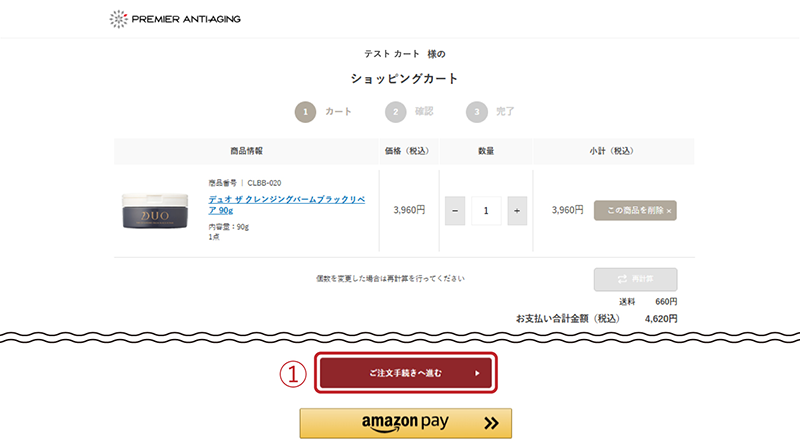Click arrow icon on the order procedure button
The width and height of the screenshot is (800, 448).
tap(477, 373)
